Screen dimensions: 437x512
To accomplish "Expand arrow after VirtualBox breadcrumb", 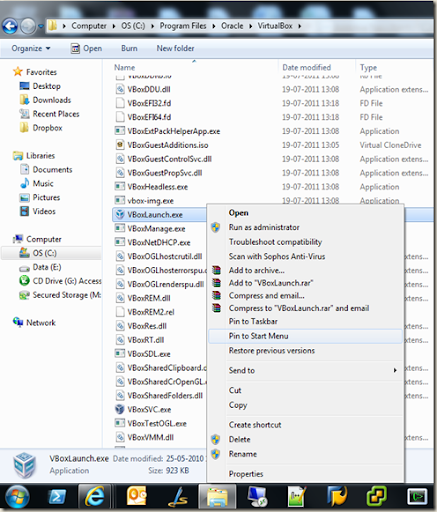I will pos(299,26).
